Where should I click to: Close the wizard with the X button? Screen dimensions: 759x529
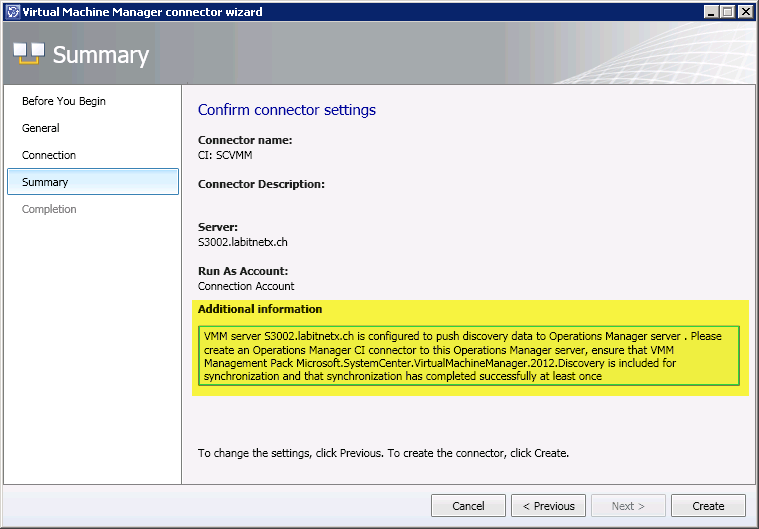[x=744, y=12]
